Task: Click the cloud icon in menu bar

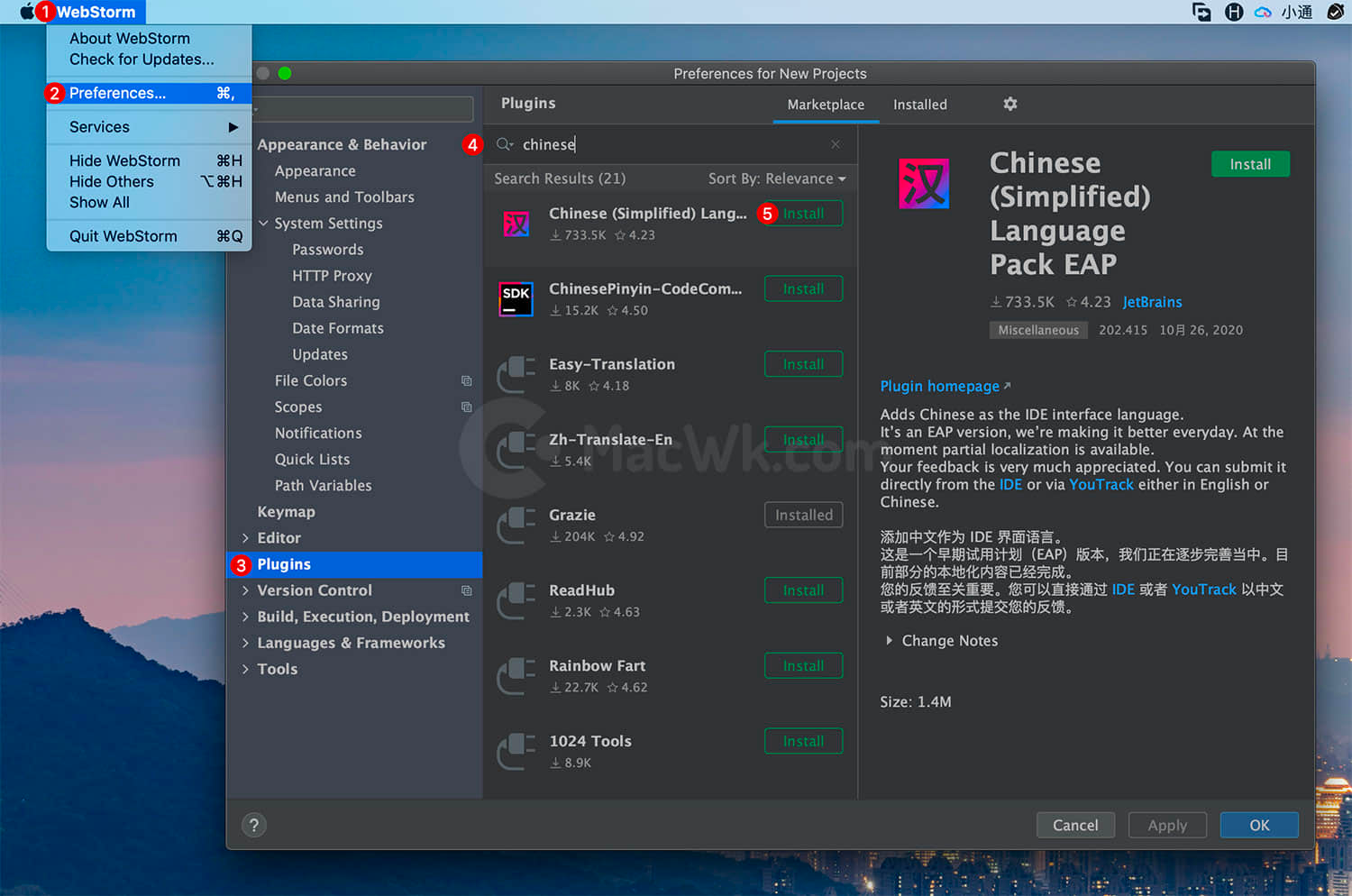Action: click(1263, 12)
